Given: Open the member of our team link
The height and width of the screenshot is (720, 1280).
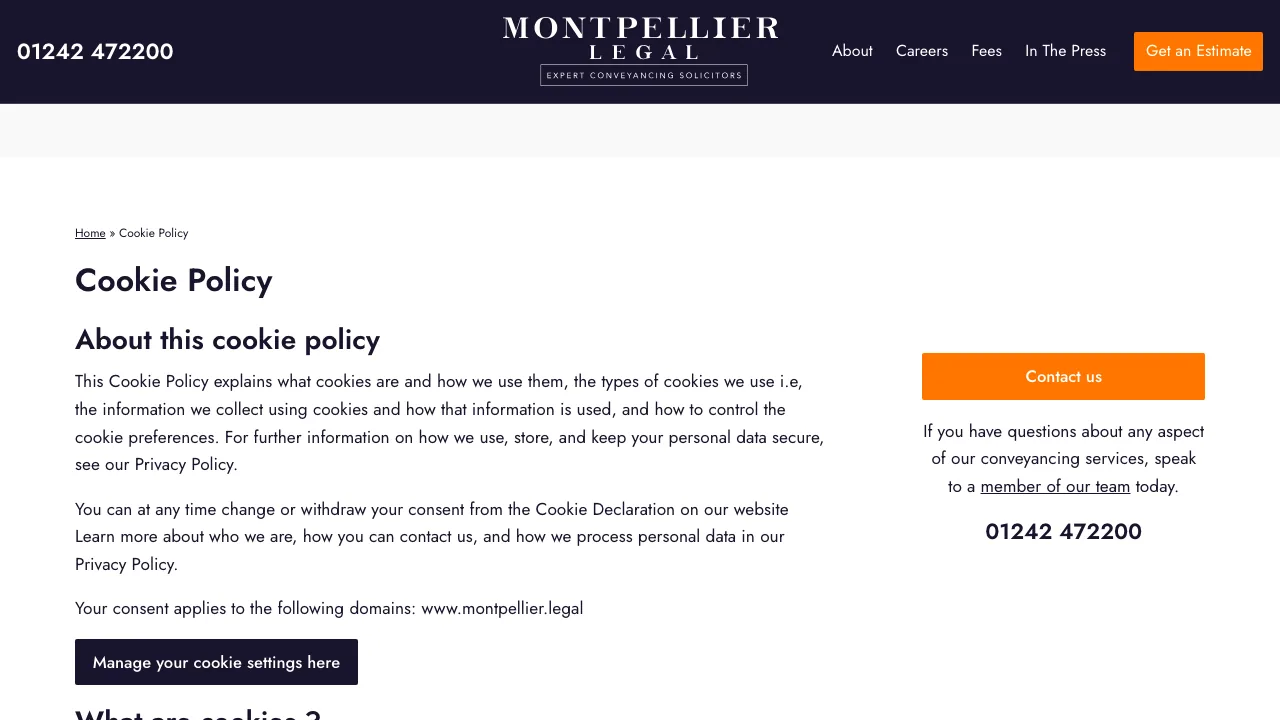Looking at the screenshot, I should coord(1055,486).
